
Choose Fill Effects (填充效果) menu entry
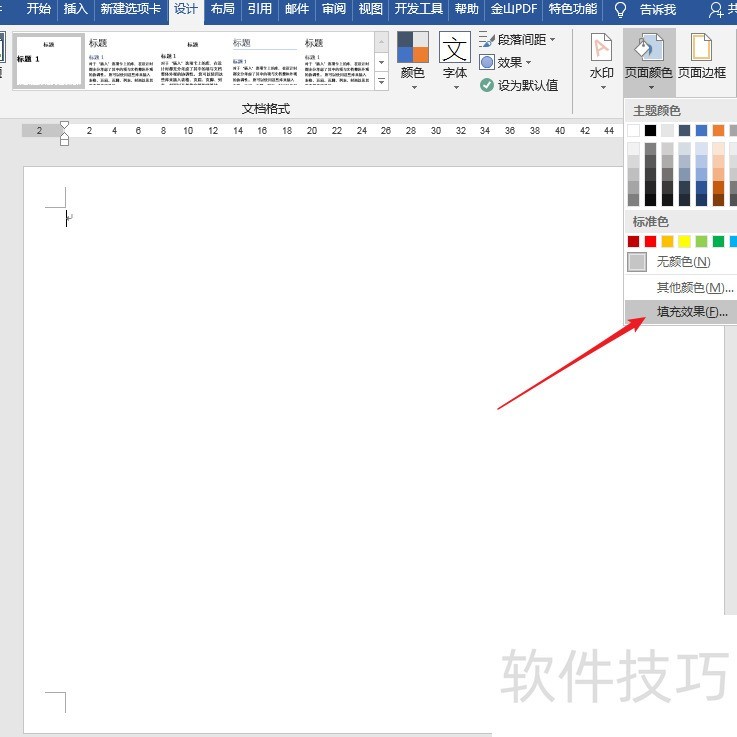pyautogui.click(x=690, y=312)
